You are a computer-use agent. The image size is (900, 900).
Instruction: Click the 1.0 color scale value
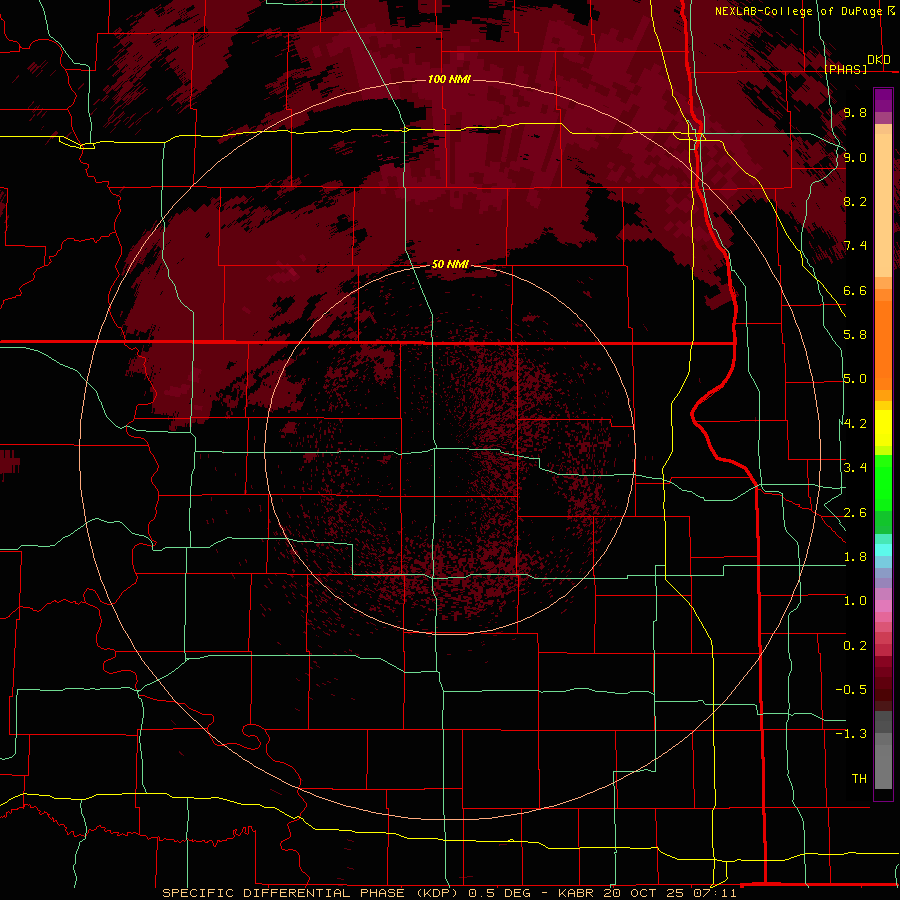tap(855, 601)
